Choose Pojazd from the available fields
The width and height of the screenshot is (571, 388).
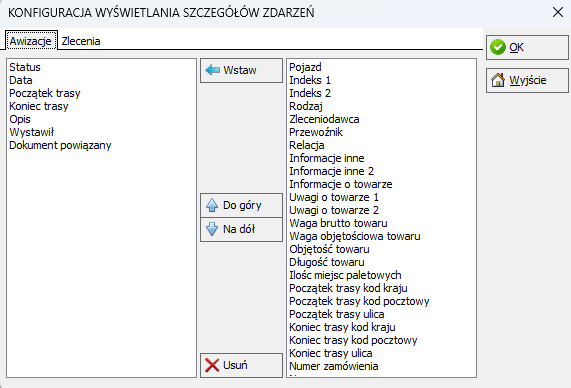305,67
